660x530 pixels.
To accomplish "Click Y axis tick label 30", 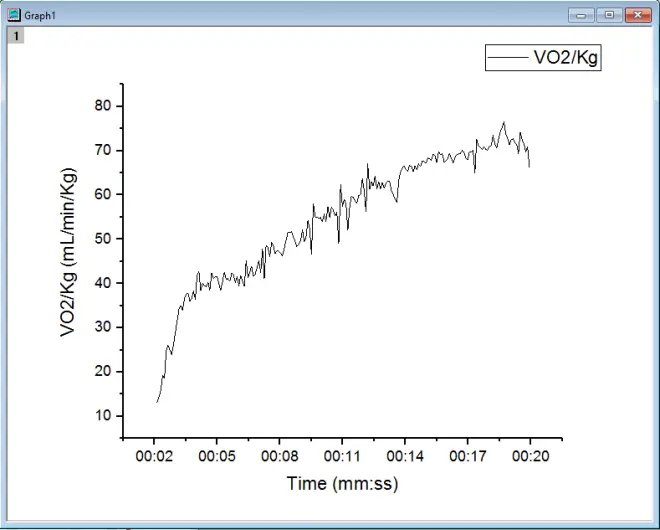I will (x=103, y=327).
